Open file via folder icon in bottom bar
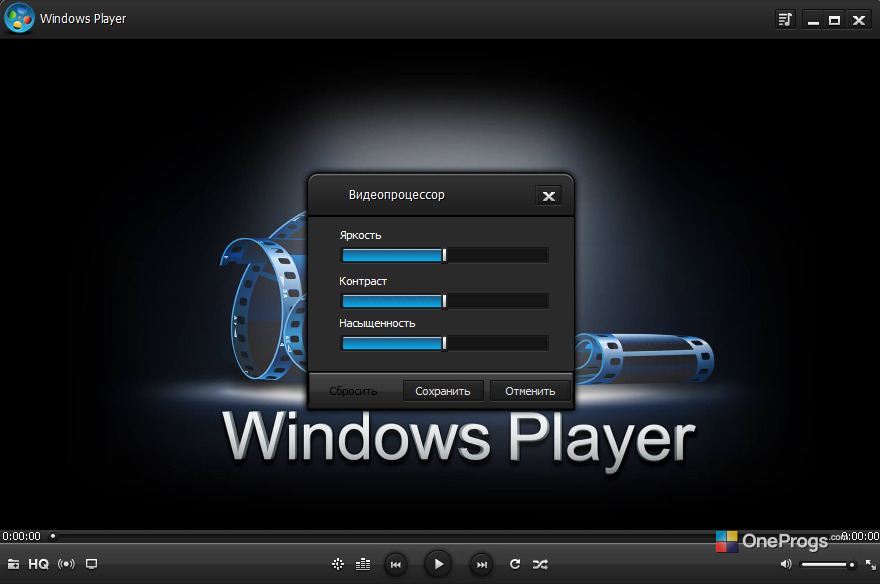This screenshot has height=584, width=880. point(13,564)
